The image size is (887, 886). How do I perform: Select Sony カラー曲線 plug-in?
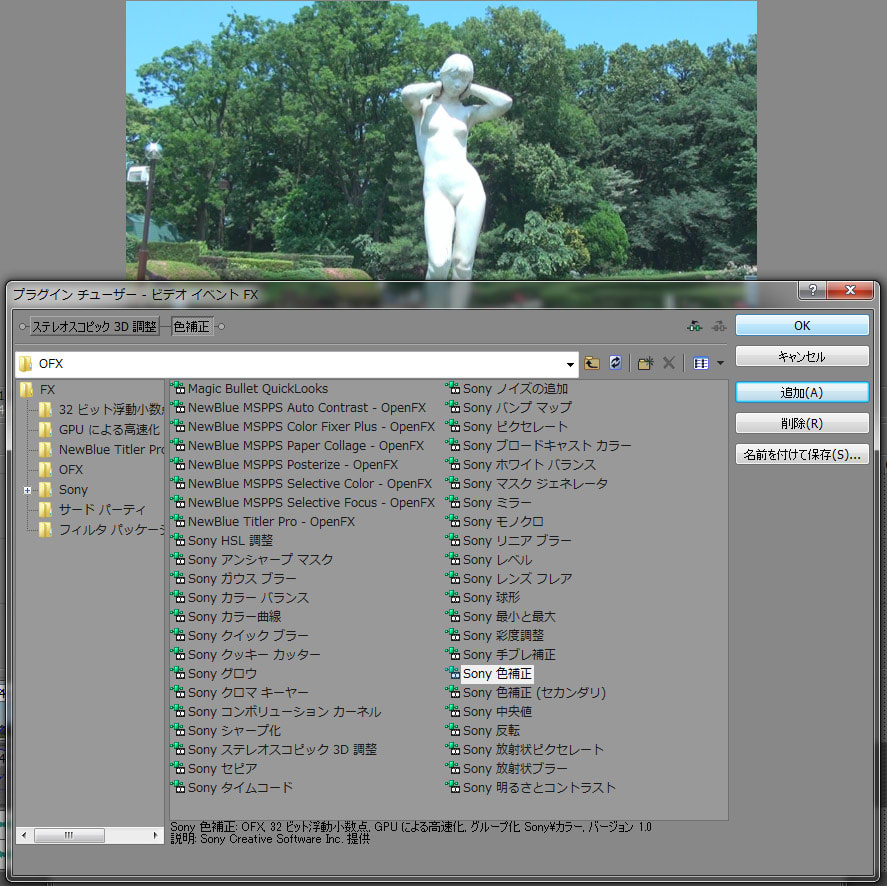click(x=226, y=617)
